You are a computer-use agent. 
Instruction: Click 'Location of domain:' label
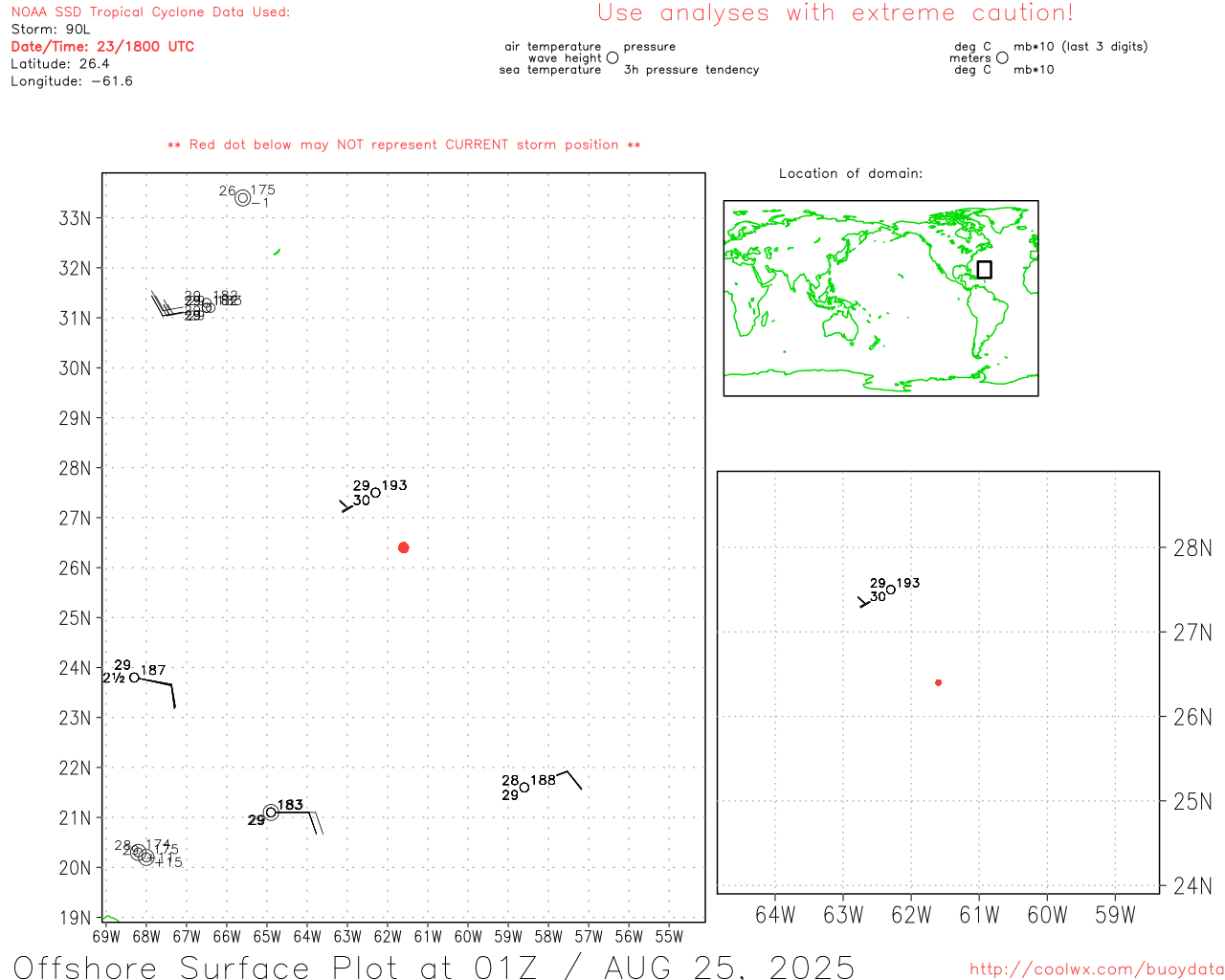coord(851,173)
